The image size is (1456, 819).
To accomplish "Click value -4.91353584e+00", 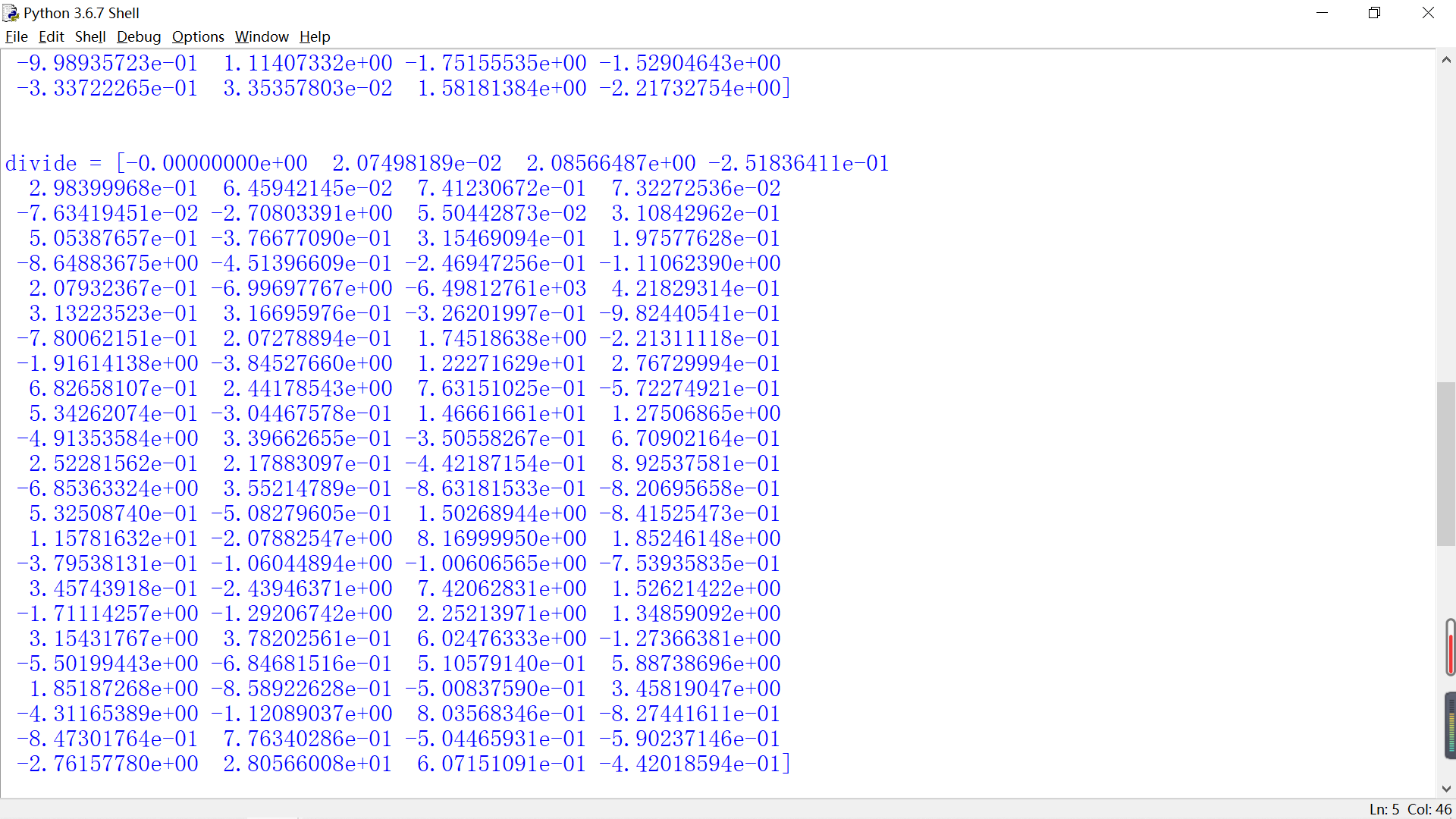I will click(x=108, y=438).
